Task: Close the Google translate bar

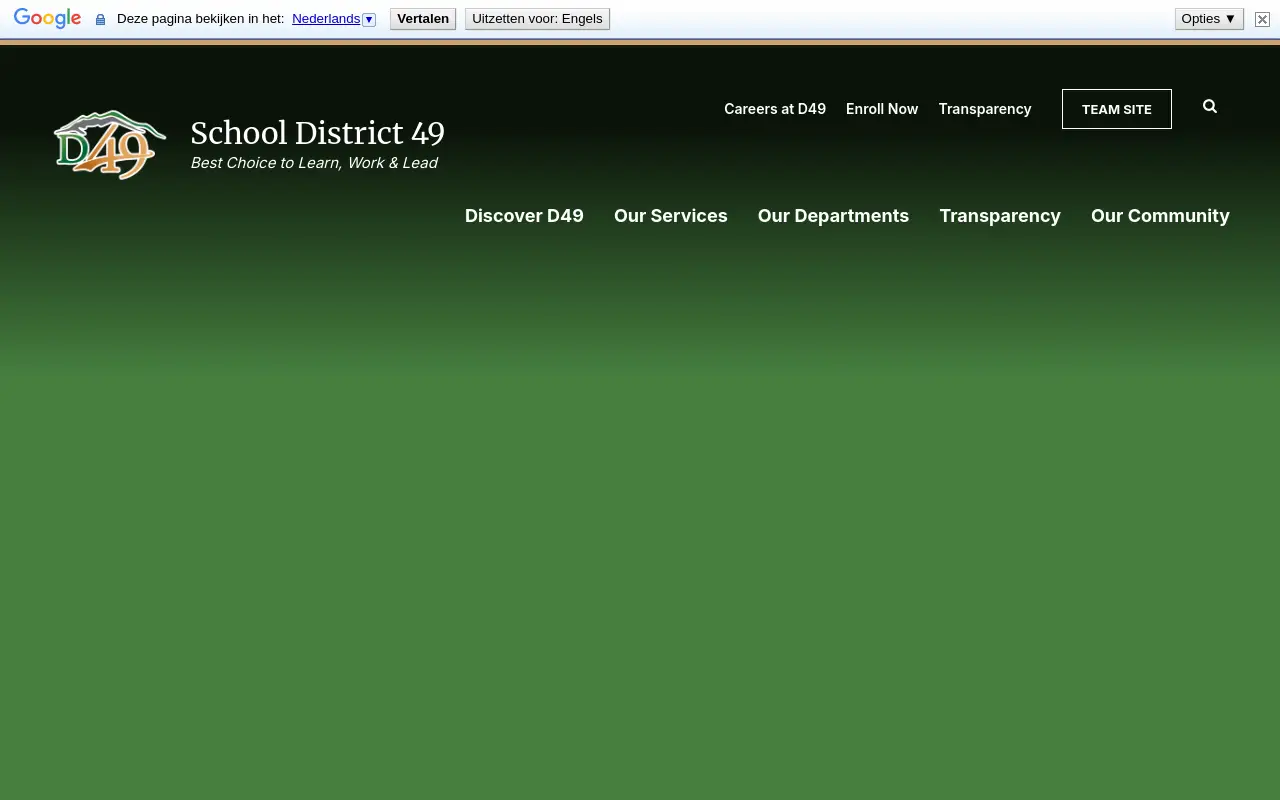Action: click(1262, 19)
